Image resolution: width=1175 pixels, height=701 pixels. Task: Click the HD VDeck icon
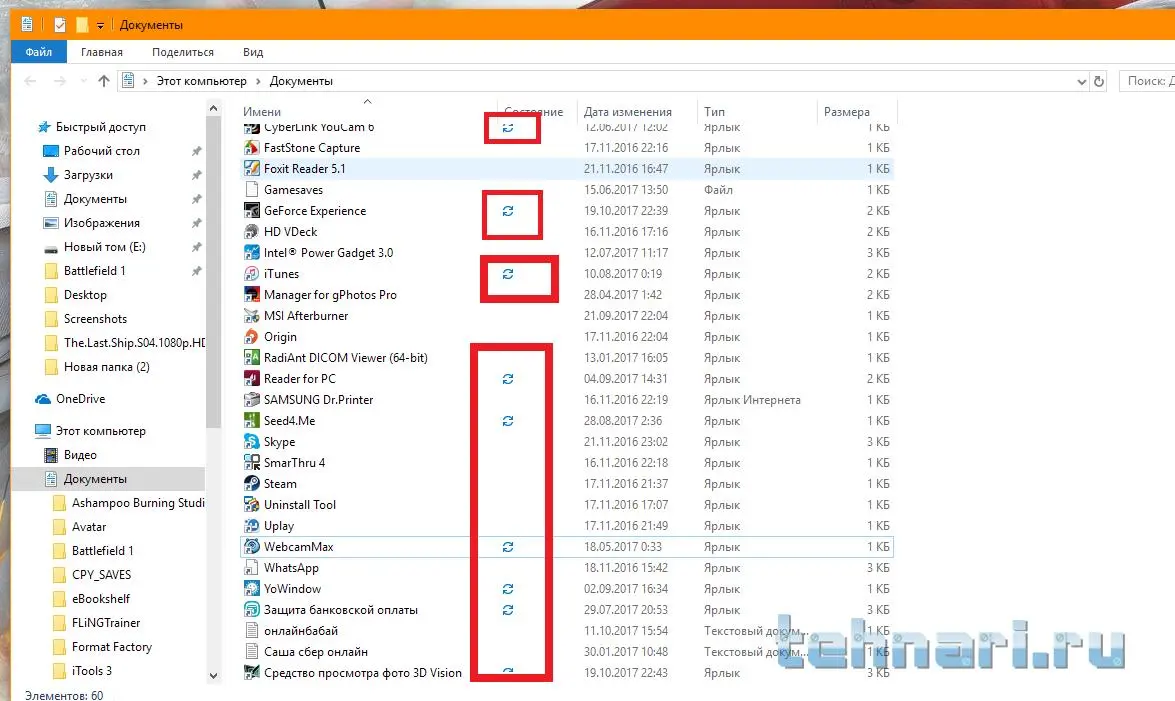pos(252,232)
